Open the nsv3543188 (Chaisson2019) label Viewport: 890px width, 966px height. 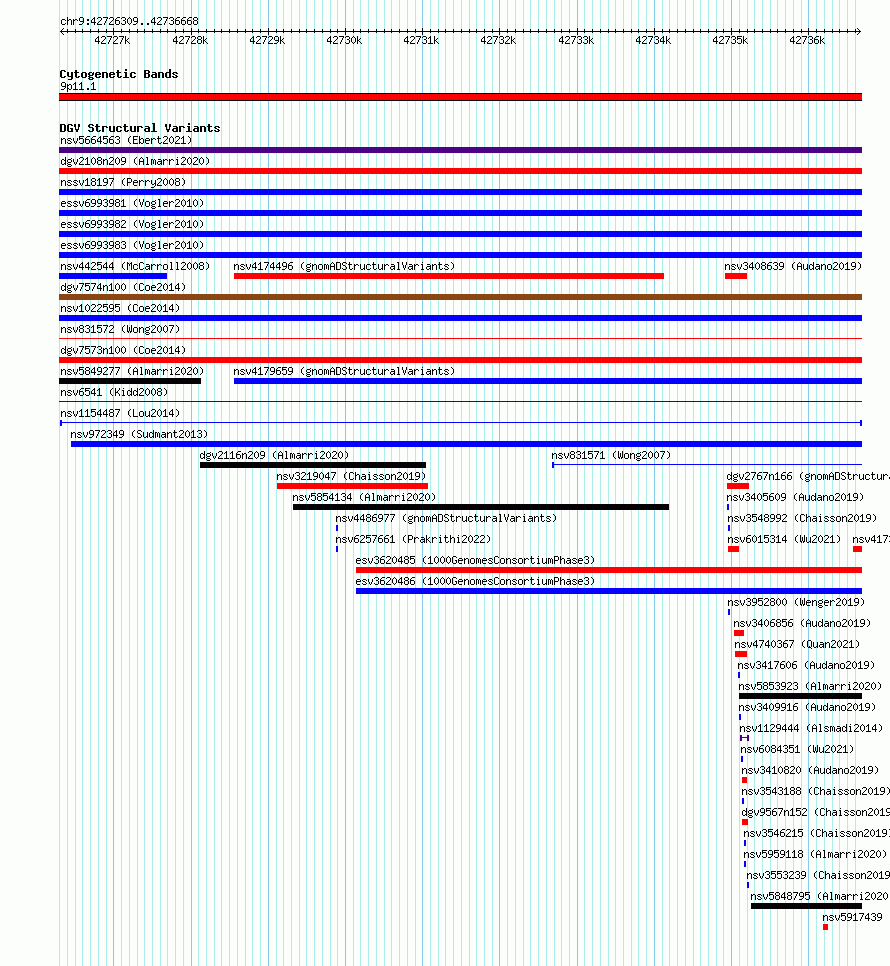(x=815, y=791)
